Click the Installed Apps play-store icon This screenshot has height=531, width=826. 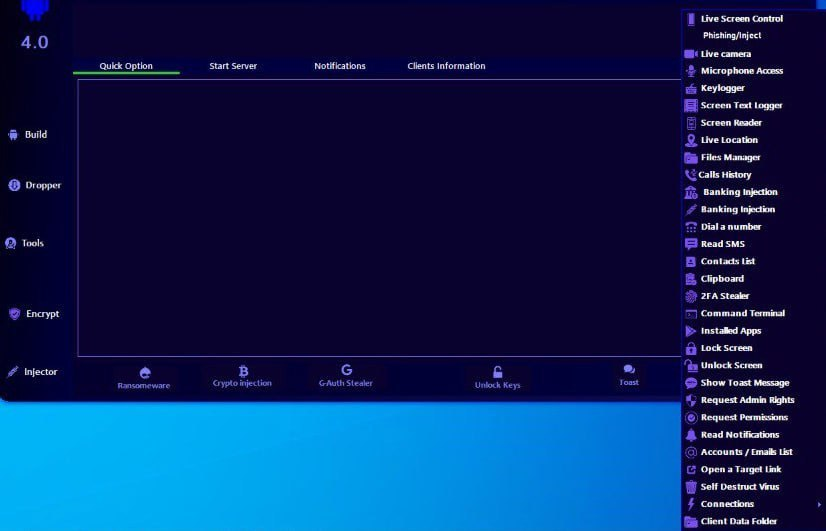tap(691, 331)
